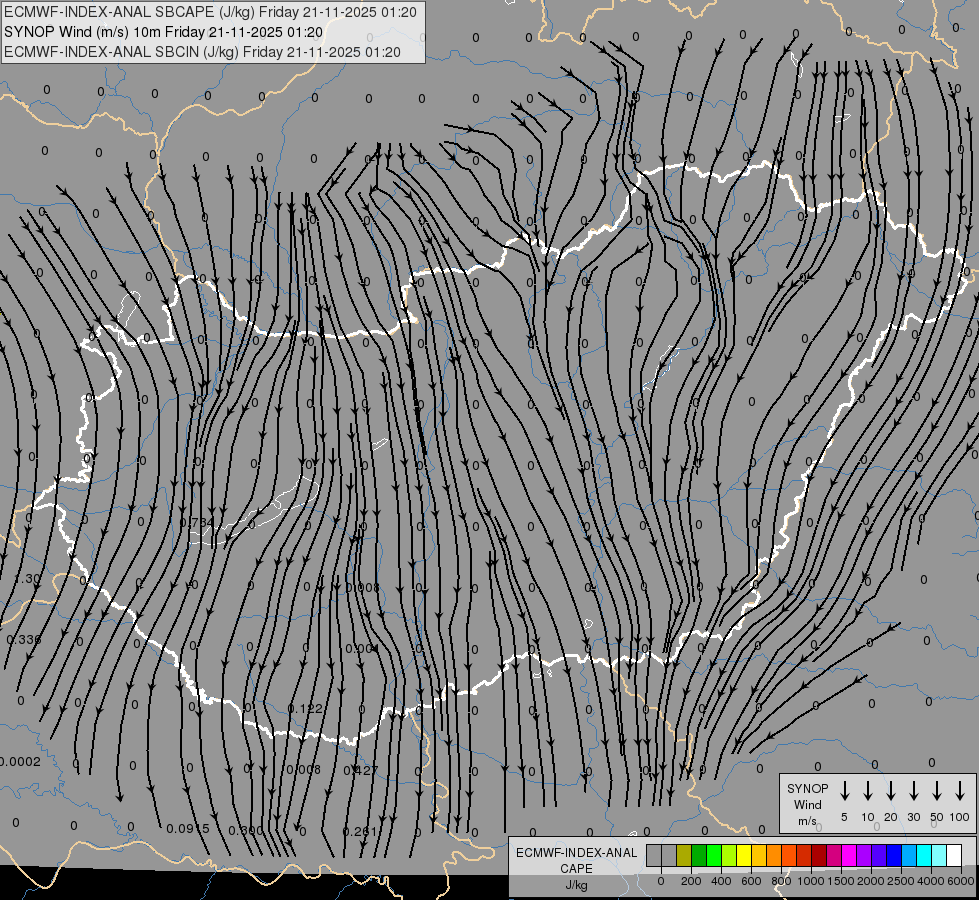Choose the pure blue CAPE swatch
The image size is (979, 900).
point(893,855)
